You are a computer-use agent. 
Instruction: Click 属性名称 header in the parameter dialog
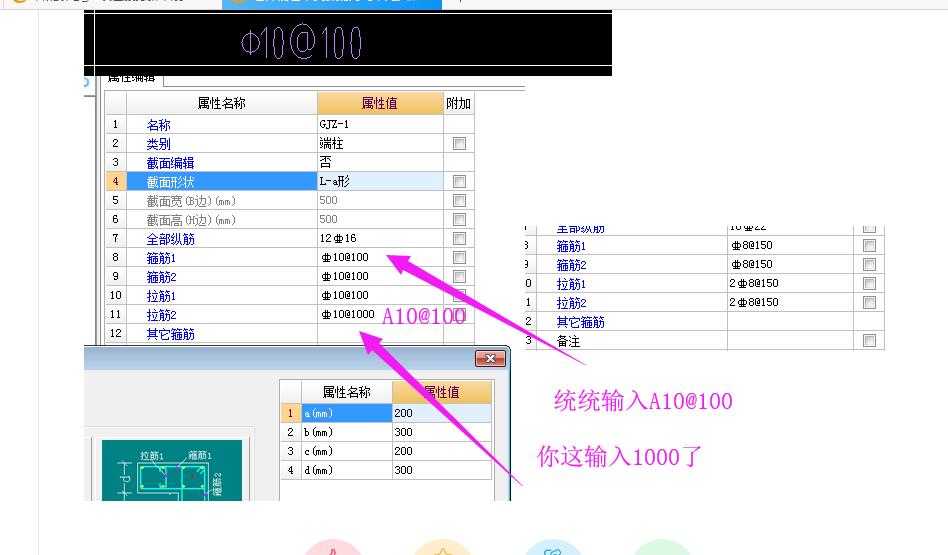tap(346, 392)
